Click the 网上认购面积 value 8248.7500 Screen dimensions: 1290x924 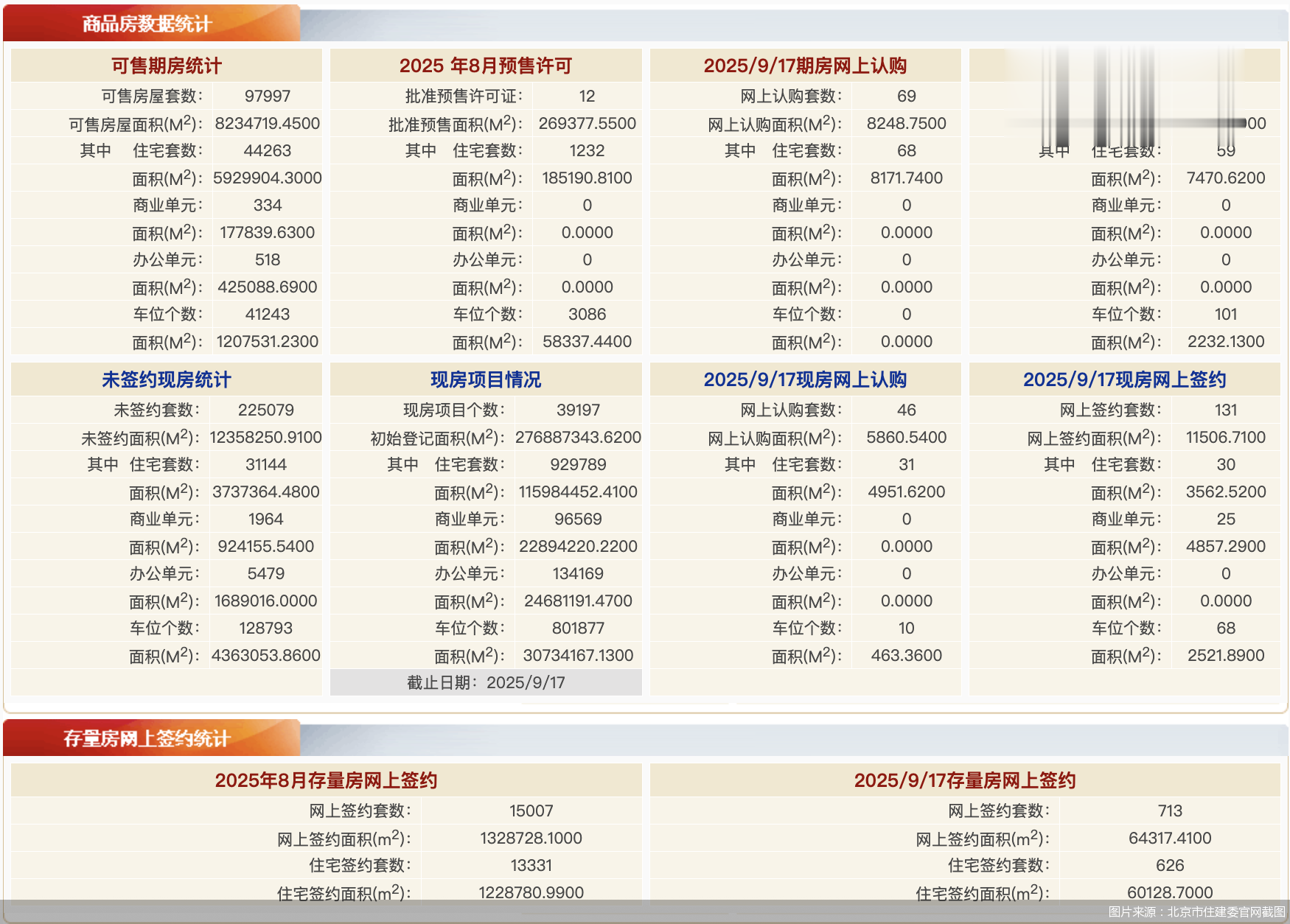(x=907, y=123)
